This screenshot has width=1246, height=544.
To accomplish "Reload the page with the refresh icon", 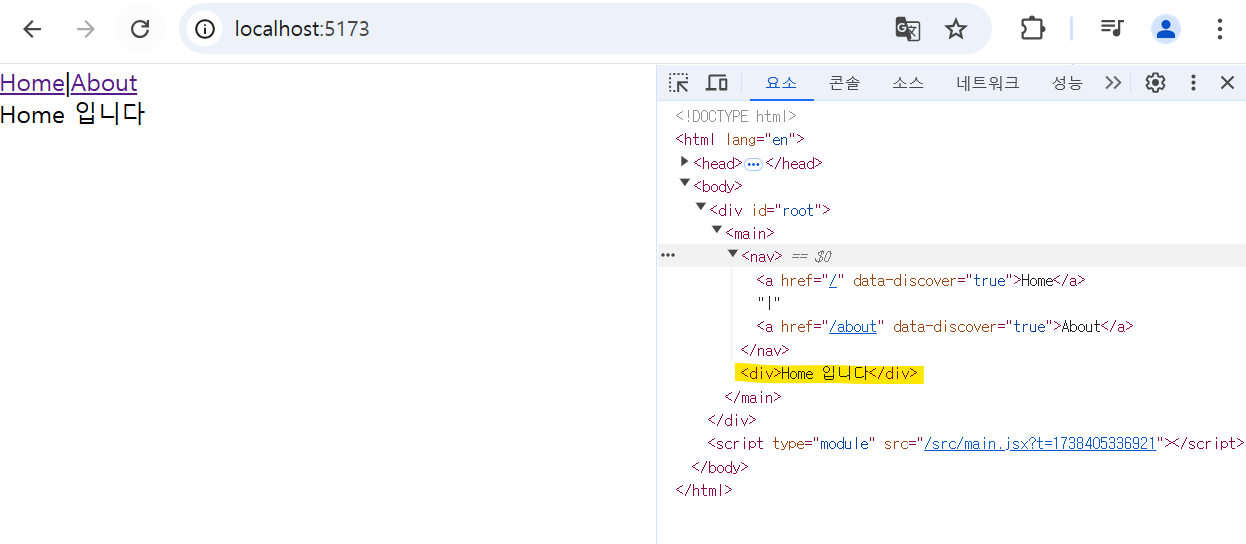I will (140, 29).
